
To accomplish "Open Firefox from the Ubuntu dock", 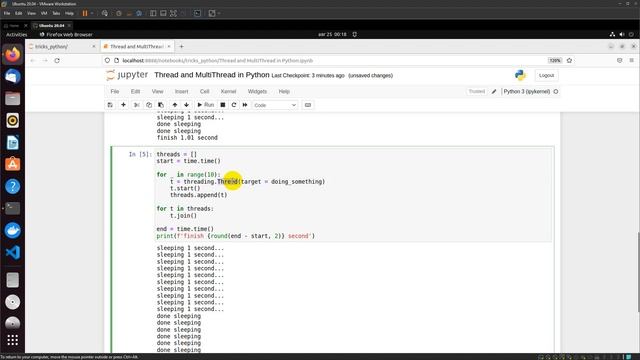I will click(13, 54).
